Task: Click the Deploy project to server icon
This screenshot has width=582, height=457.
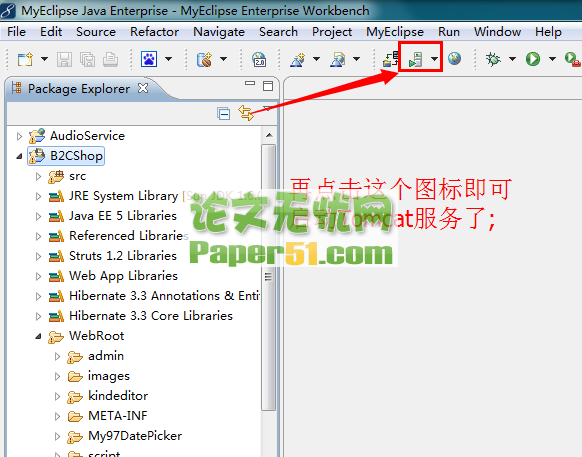Action: point(391,59)
